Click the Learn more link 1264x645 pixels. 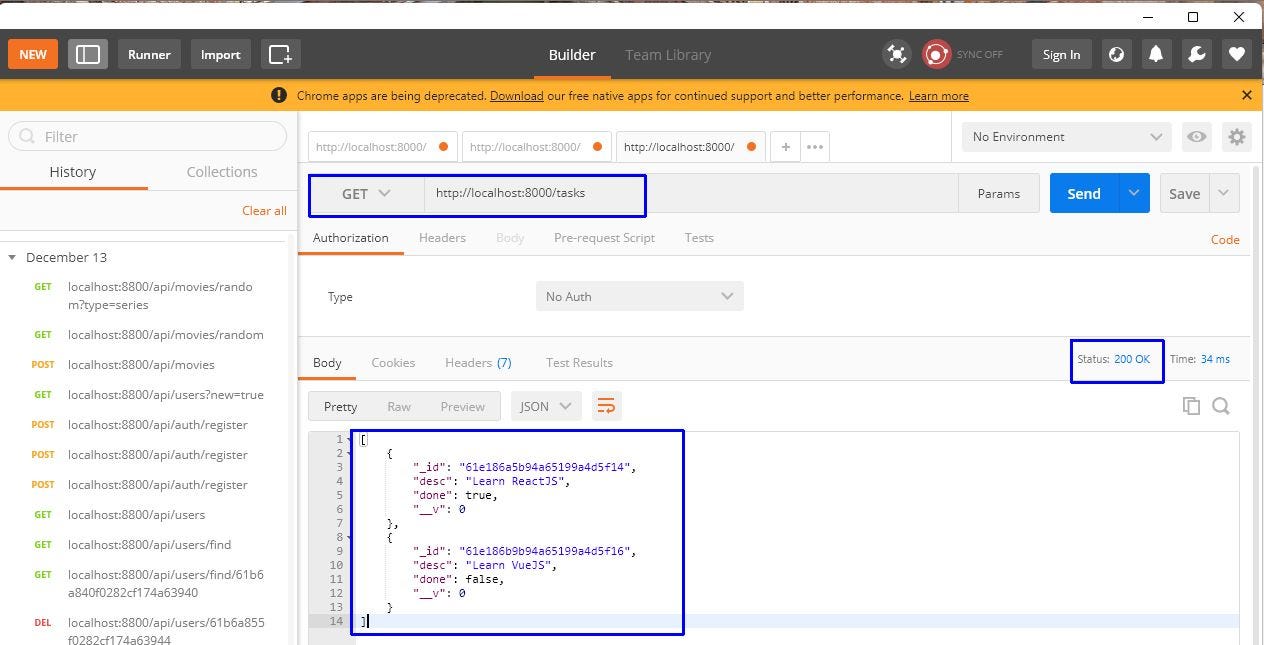coord(938,96)
